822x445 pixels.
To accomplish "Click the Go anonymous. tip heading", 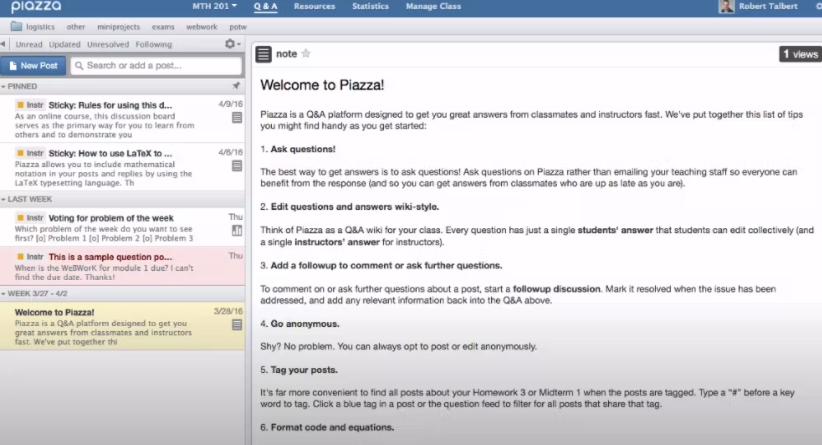I will [x=305, y=324].
